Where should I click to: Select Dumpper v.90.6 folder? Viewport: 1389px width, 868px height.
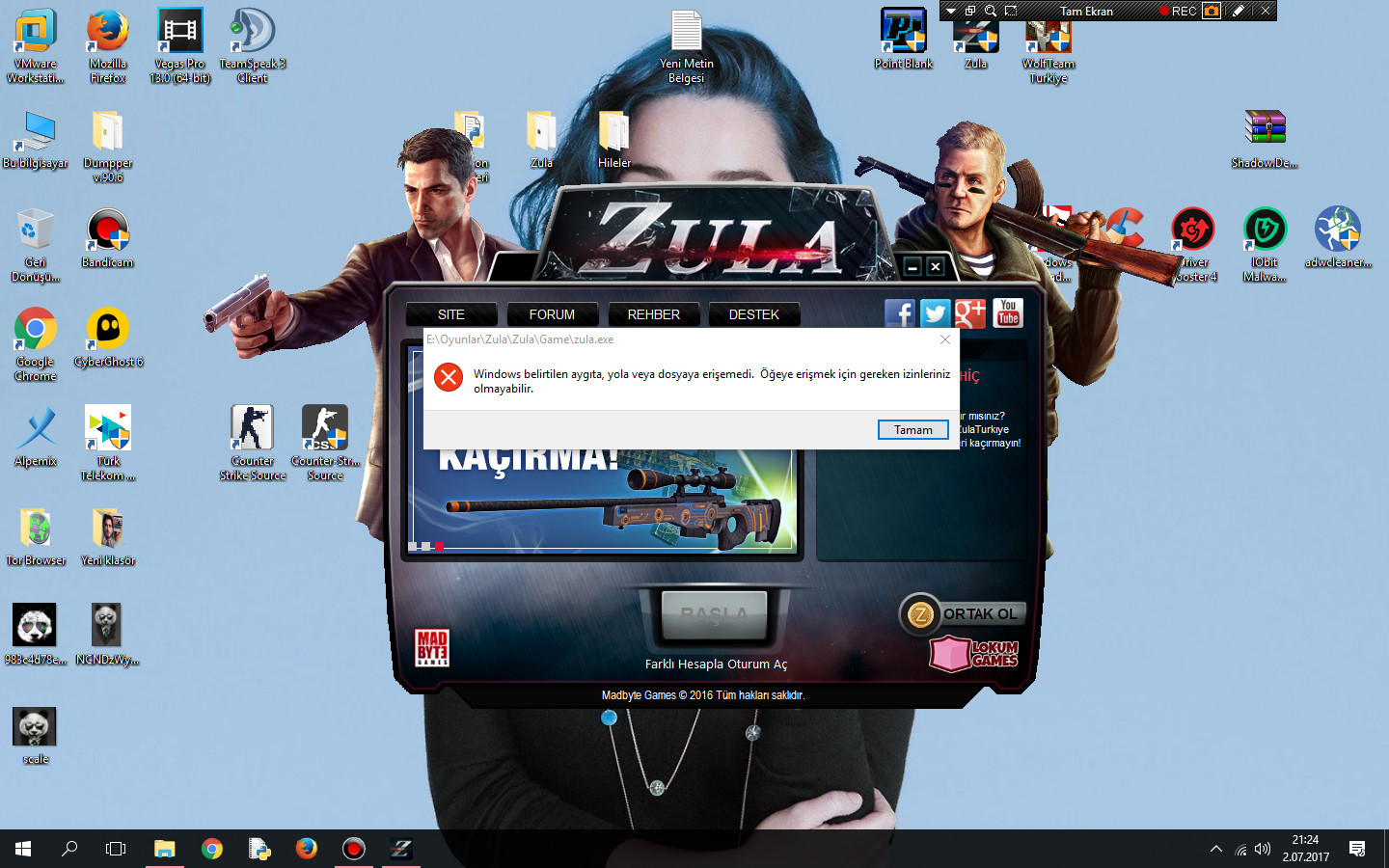coord(108,147)
